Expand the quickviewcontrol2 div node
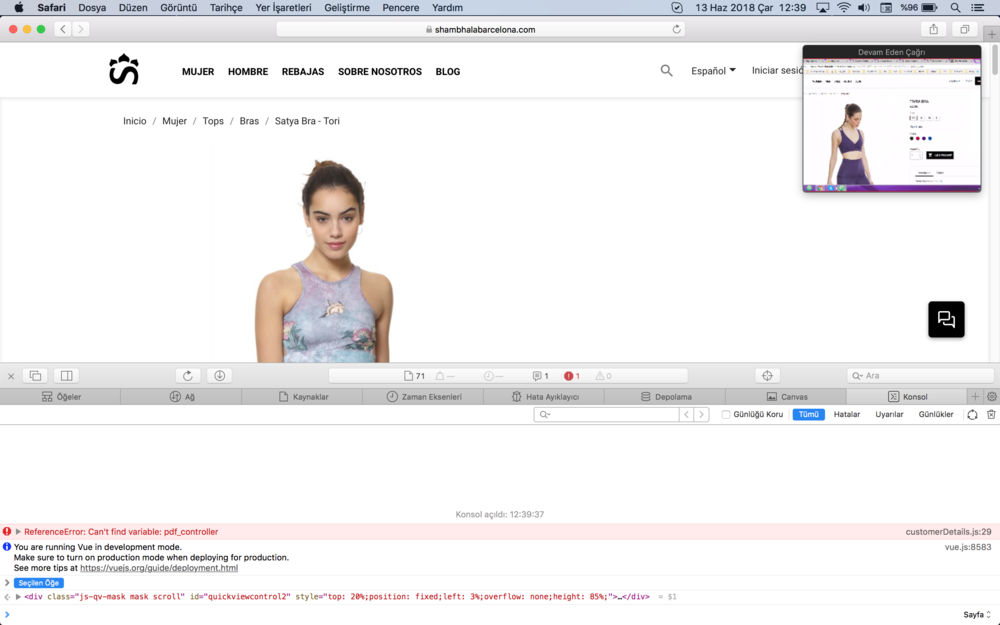The height and width of the screenshot is (625, 1000). point(18,597)
